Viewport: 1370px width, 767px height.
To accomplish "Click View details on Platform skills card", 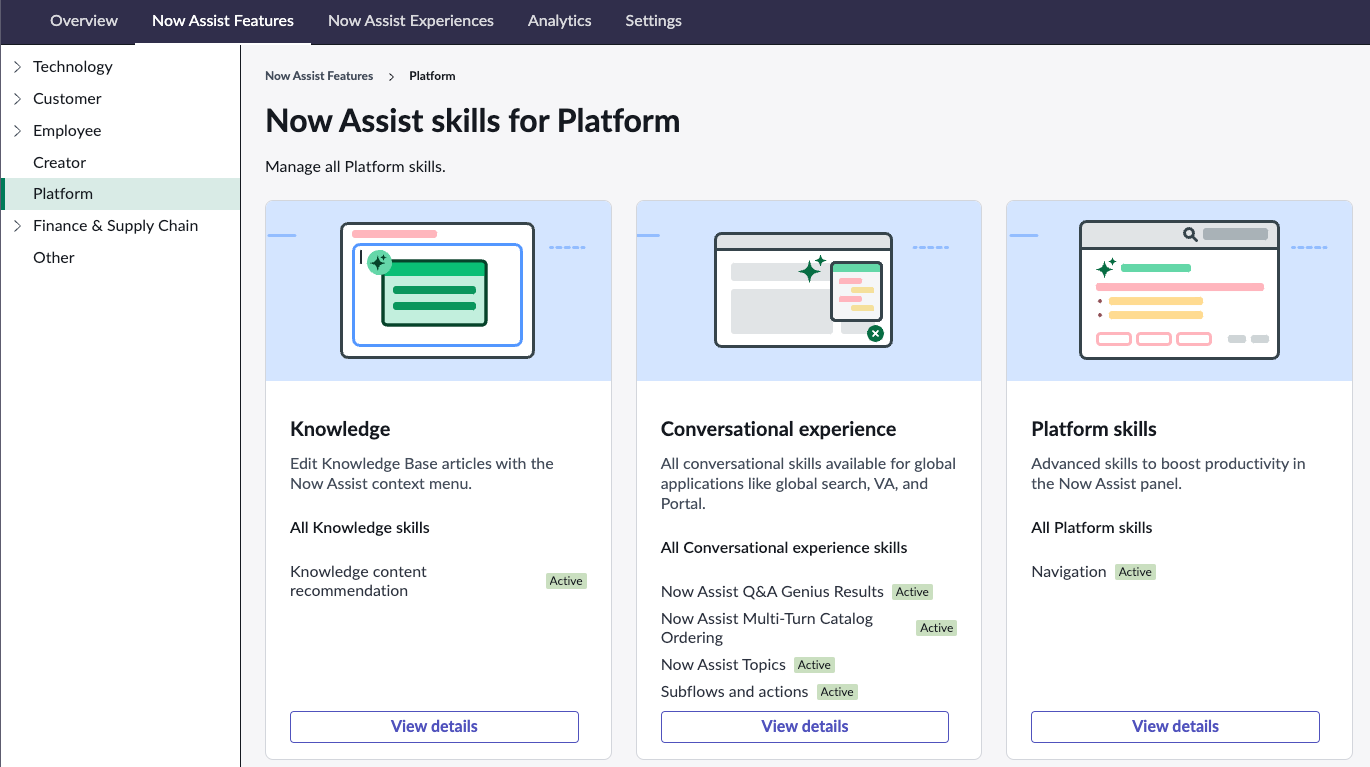I will 1175,727.
